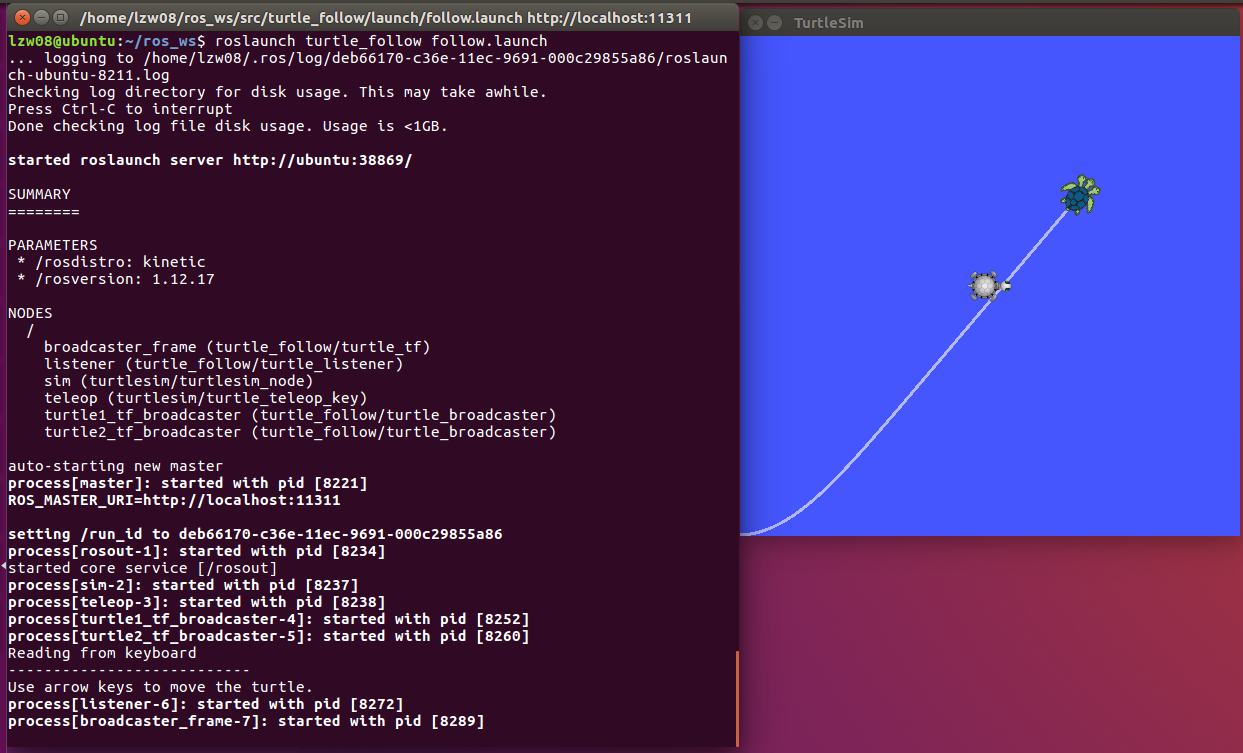Click the broadcaster_frame node line
The height and width of the screenshot is (753, 1243).
pos(237,347)
